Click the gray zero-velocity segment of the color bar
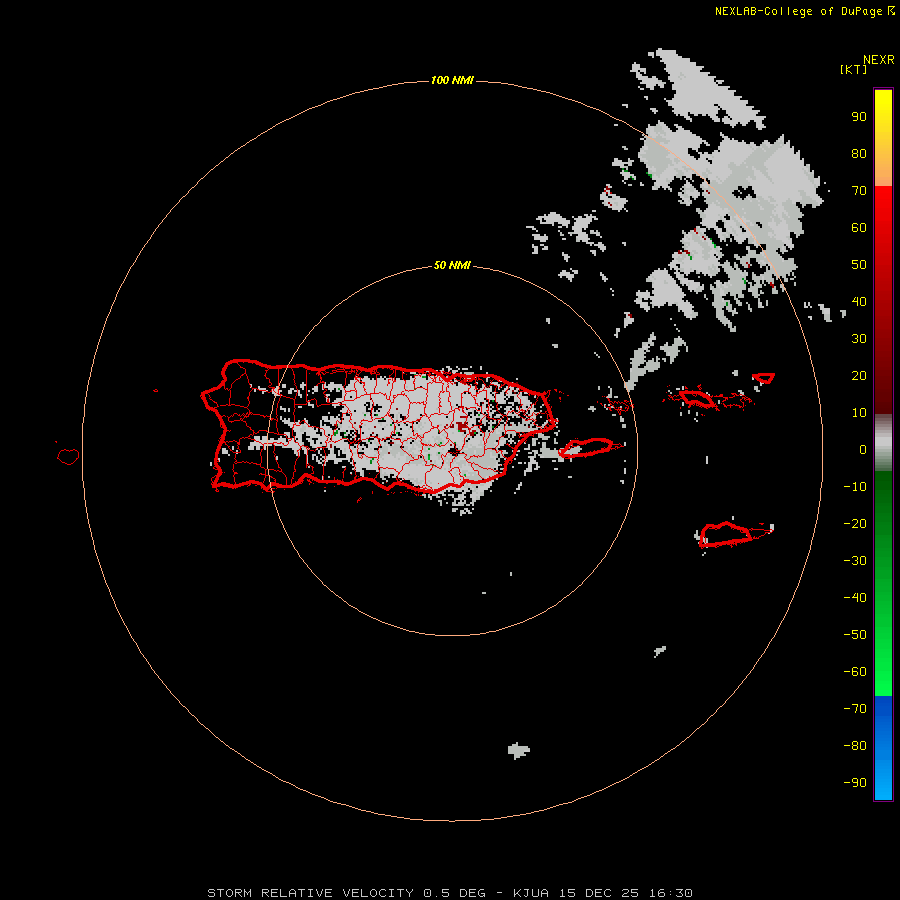Screen dimensions: 900x900 tap(883, 443)
